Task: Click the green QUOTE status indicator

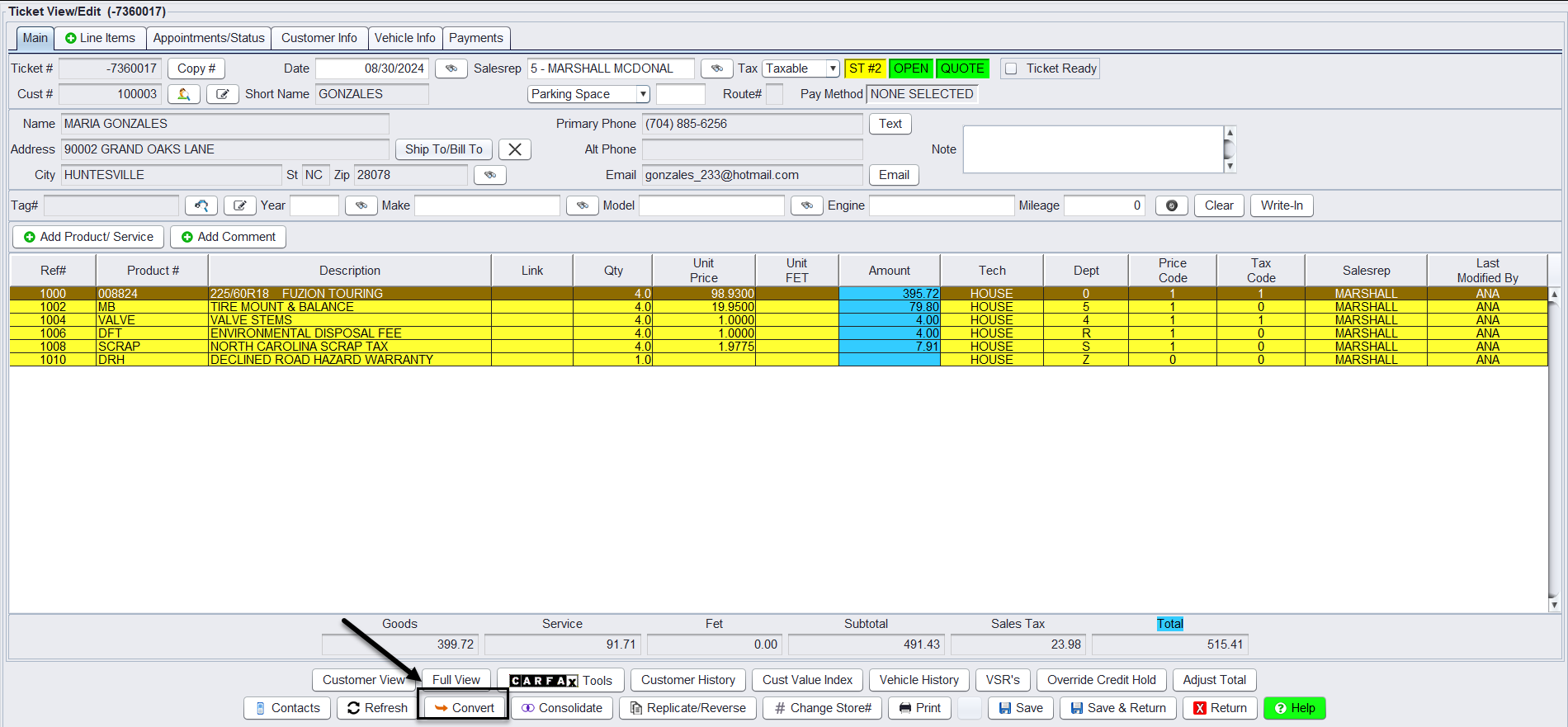Action: (961, 68)
